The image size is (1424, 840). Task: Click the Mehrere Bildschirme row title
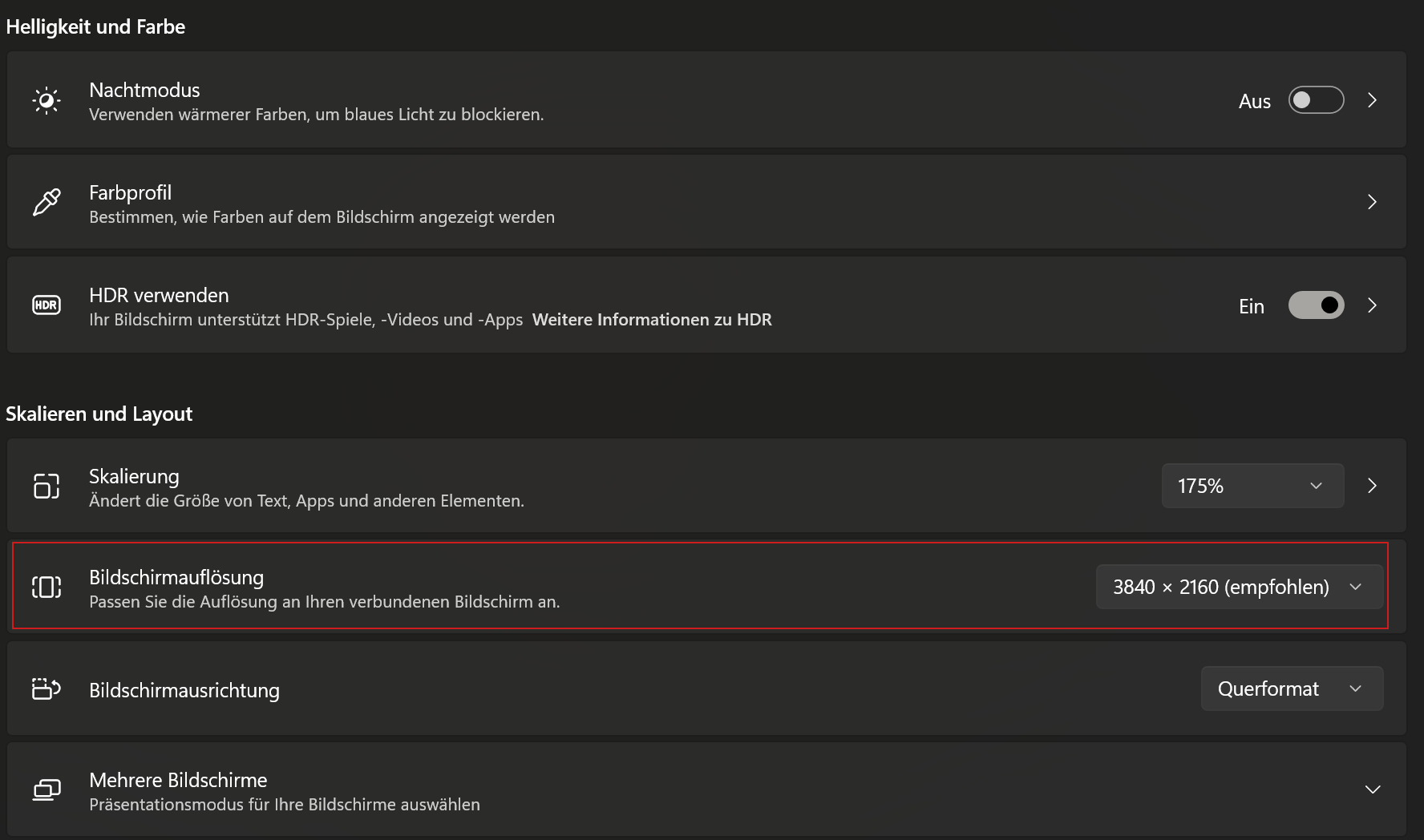click(x=178, y=780)
